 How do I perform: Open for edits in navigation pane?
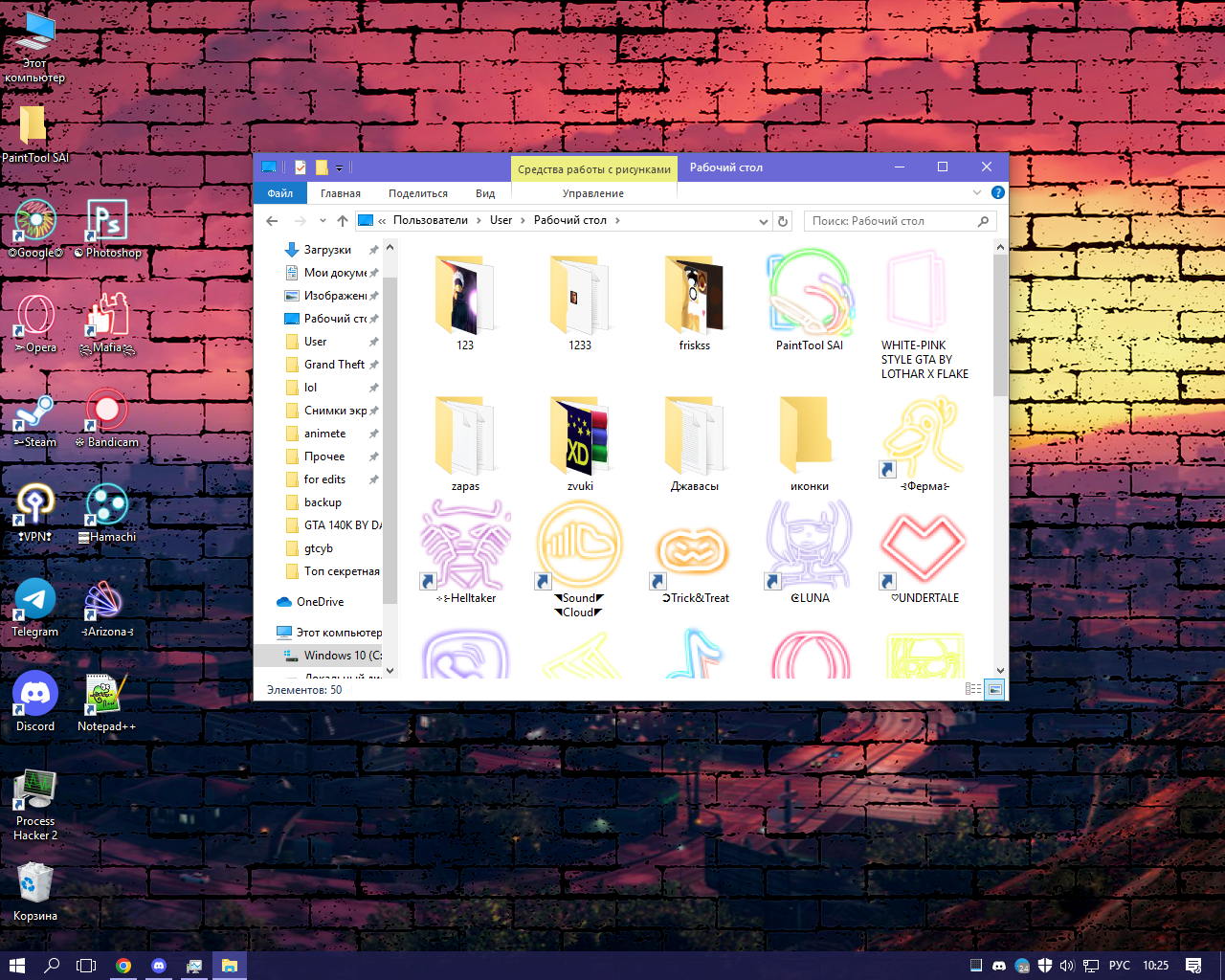[x=325, y=479]
